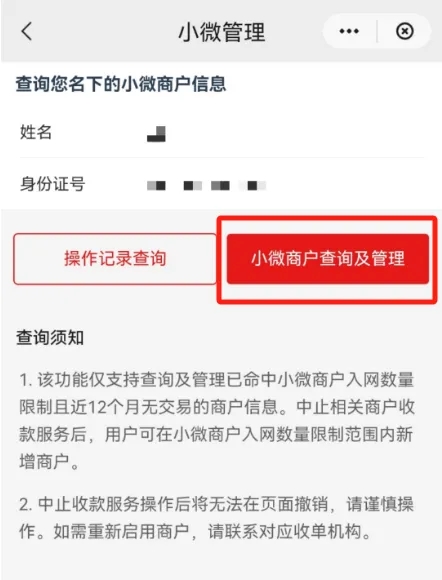Open the three-dot more options menu
This screenshot has width=442, height=580.
click(x=349, y=31)
